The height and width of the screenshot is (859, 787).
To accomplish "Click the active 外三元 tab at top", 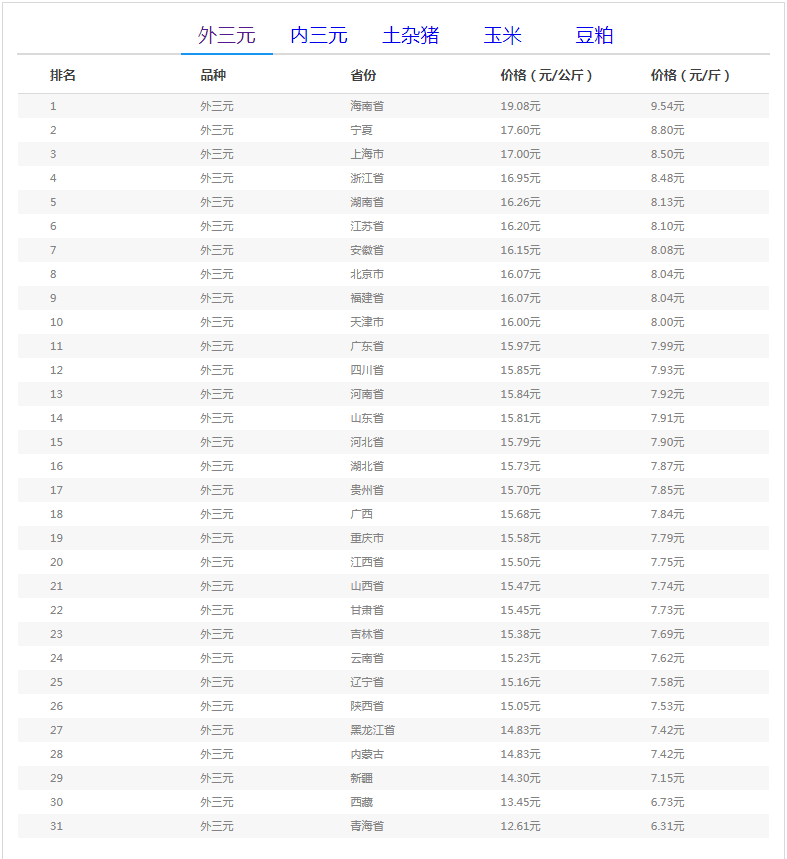I will [226, 36].
